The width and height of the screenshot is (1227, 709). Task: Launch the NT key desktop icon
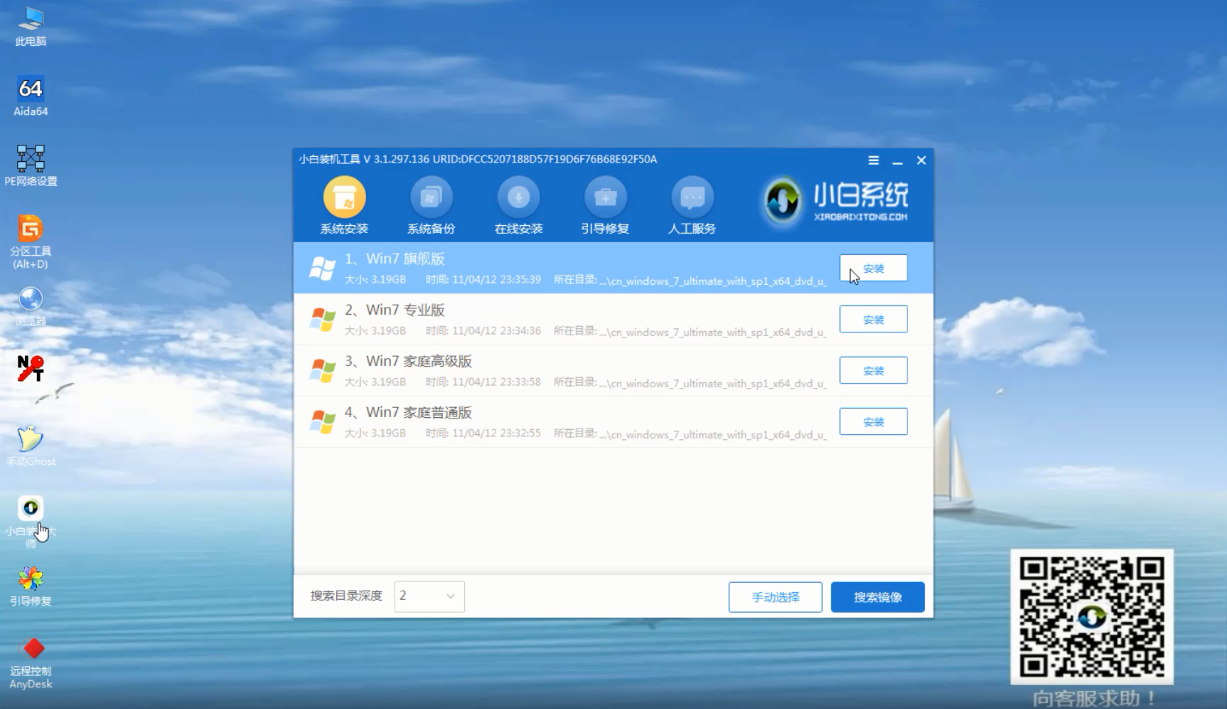point(31,368)
